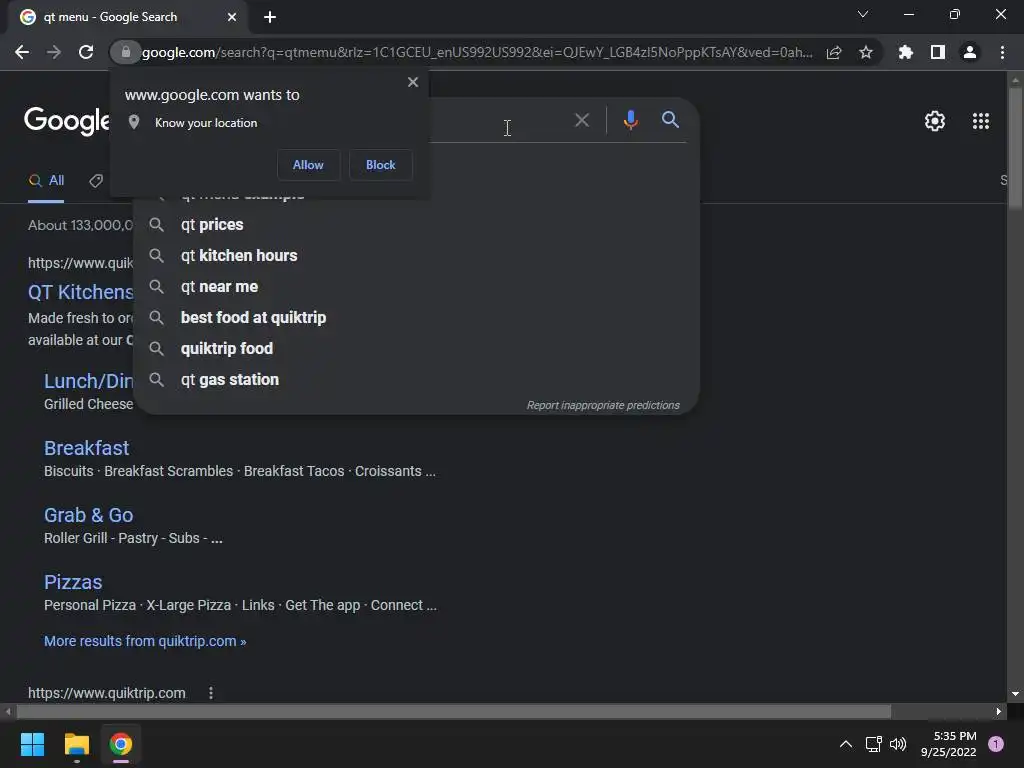View more results from quiktrip.com

pos(145,641)
